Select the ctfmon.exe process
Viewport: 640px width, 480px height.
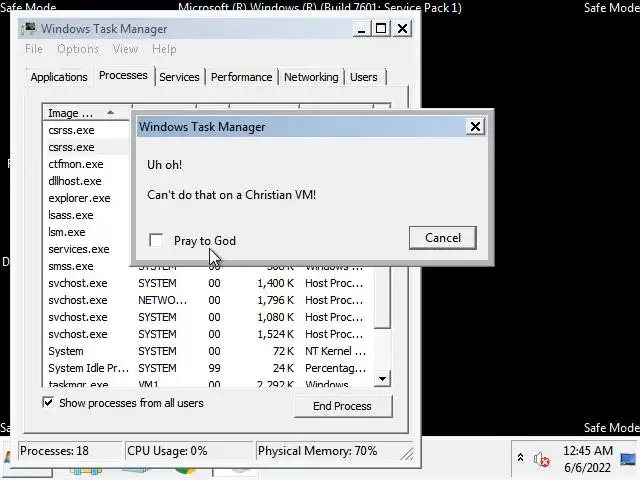click(76, 164)
